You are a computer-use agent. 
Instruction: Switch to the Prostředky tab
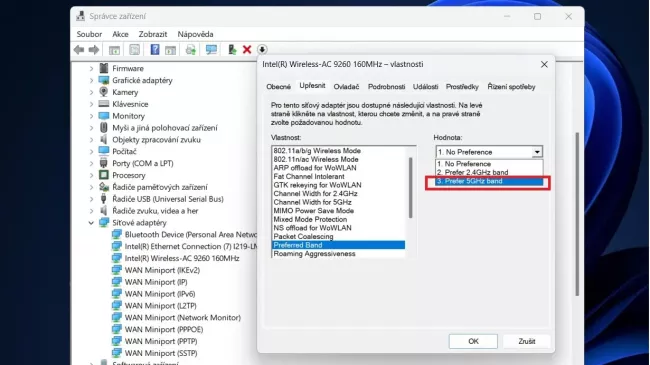coord(462,87)
